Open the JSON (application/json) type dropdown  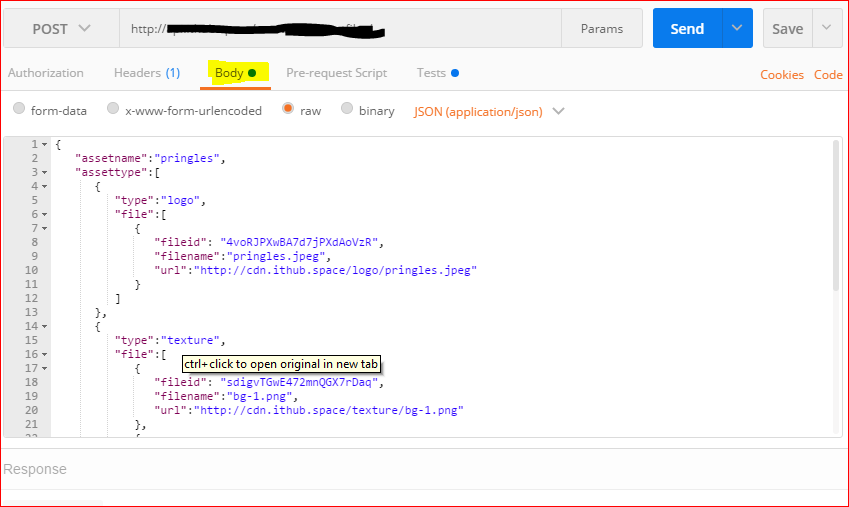click(489, 112)
